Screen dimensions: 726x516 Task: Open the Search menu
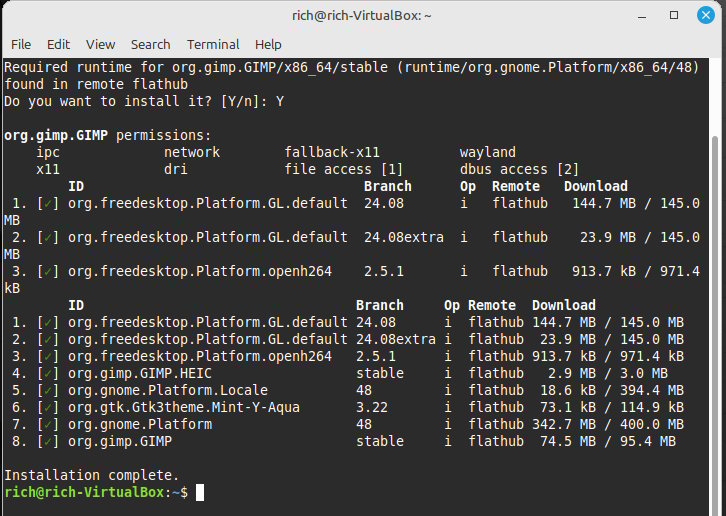click(150, 44)
